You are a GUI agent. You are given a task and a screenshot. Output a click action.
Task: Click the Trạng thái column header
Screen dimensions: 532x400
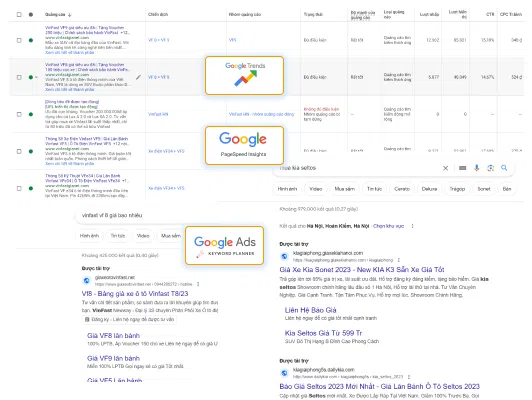[313, 15]
